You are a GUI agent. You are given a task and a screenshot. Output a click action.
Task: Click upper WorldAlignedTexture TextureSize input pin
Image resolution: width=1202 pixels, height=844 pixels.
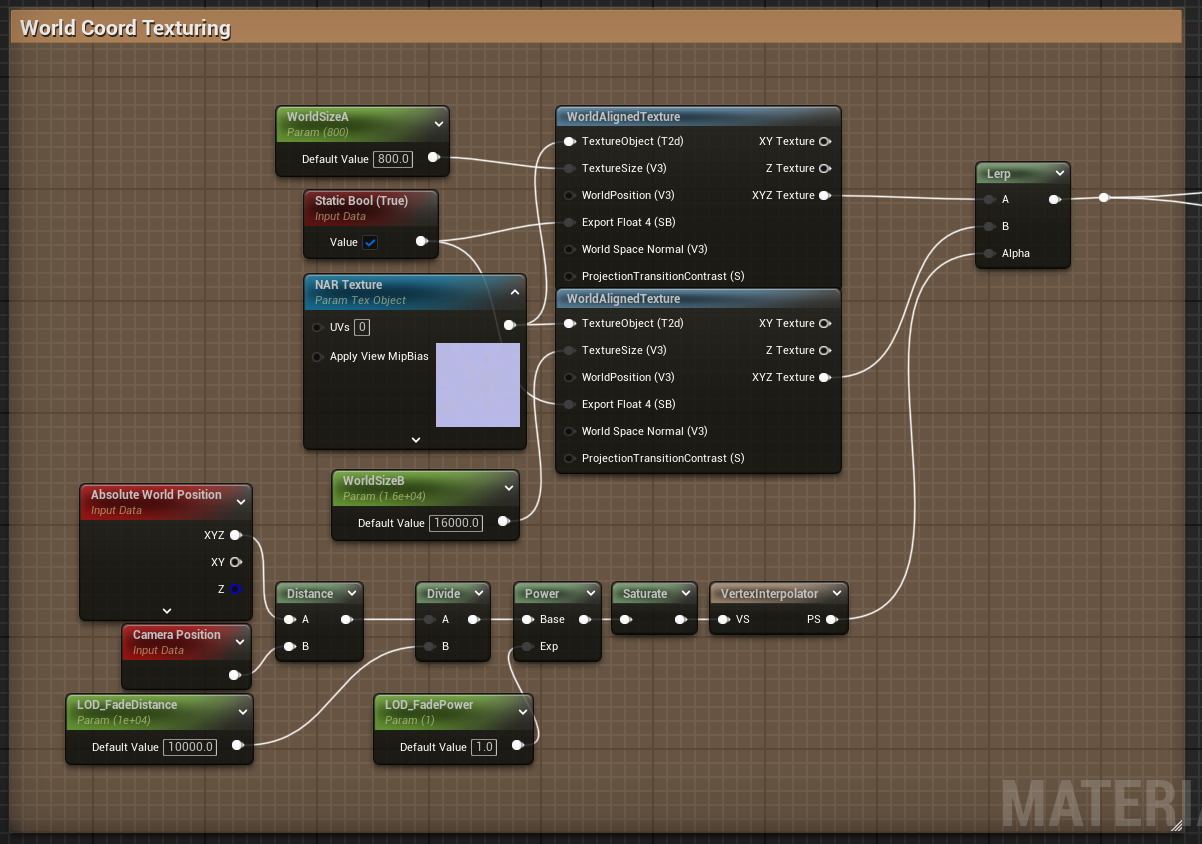(570, 168)
